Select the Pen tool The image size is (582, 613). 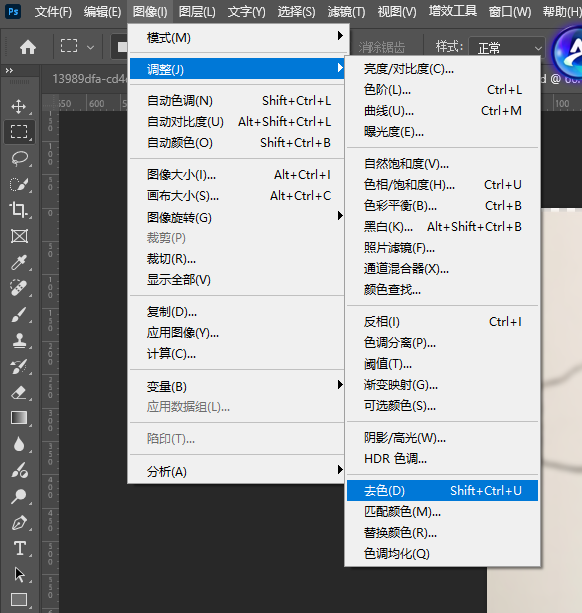[19, 523]
